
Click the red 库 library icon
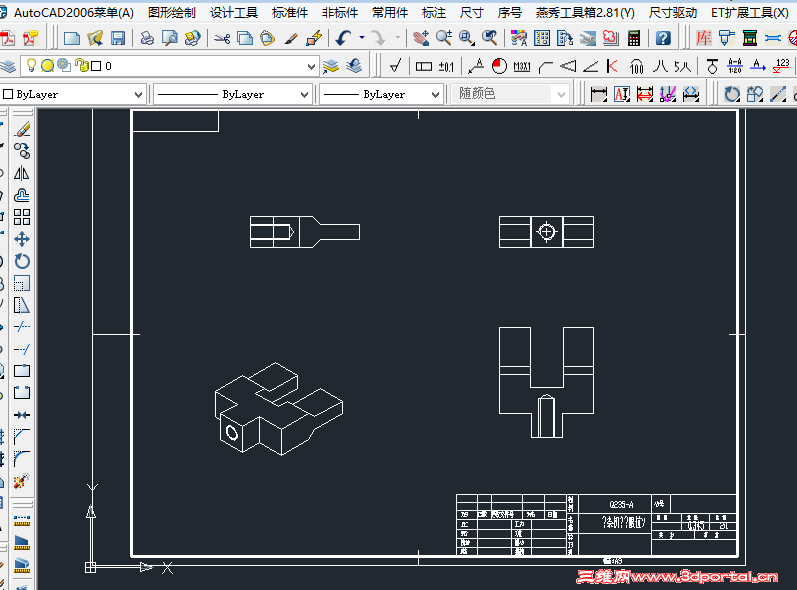tap(704, 38)
